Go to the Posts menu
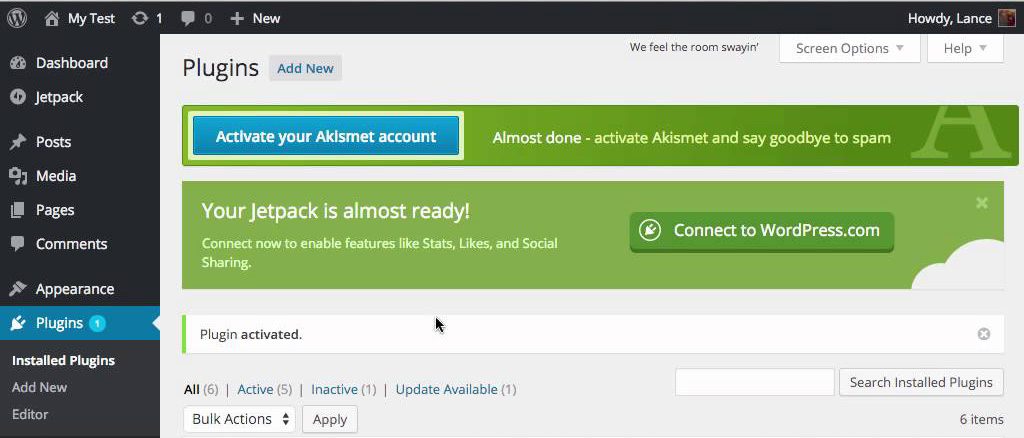 54,142
